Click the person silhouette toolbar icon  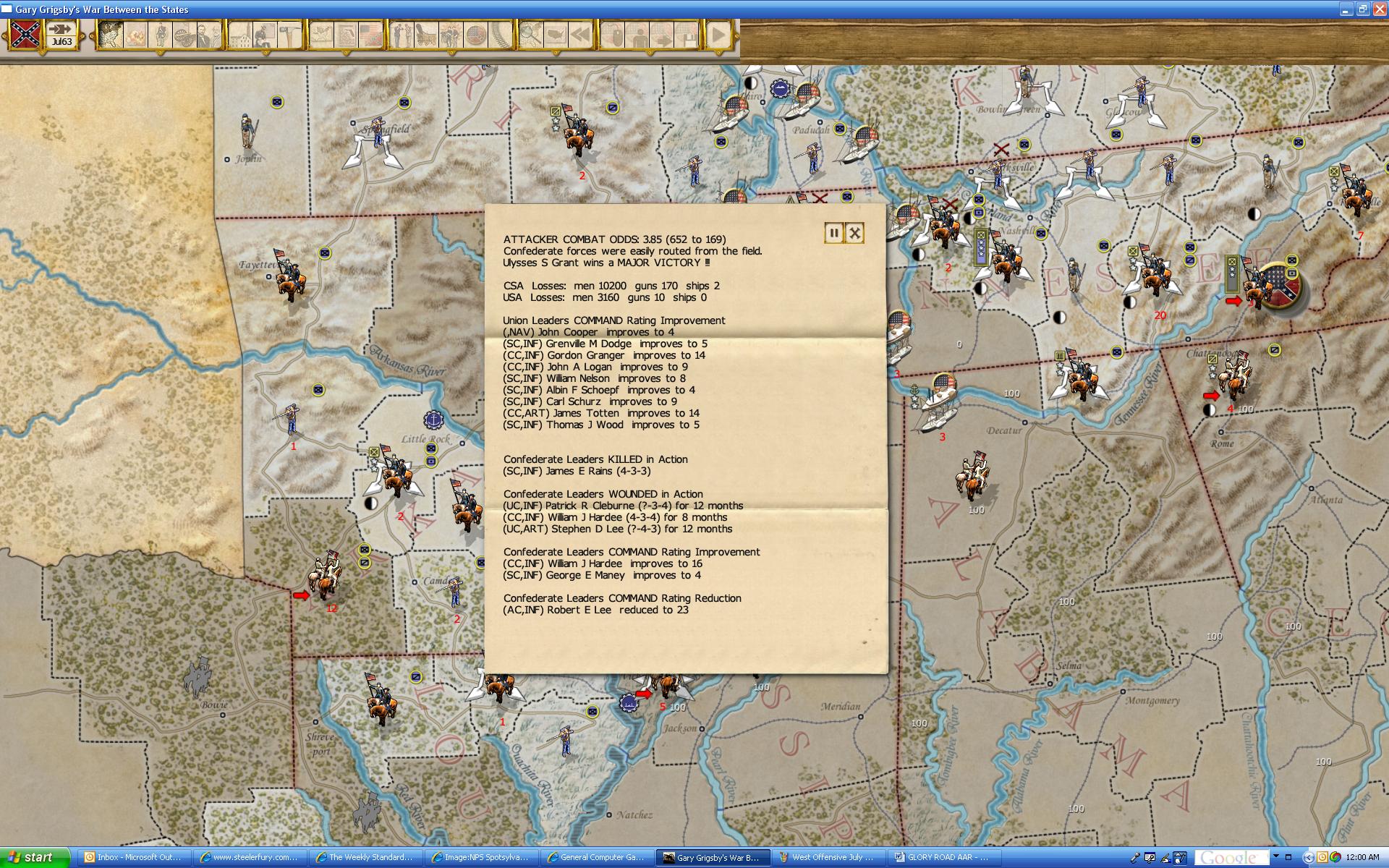638,35
